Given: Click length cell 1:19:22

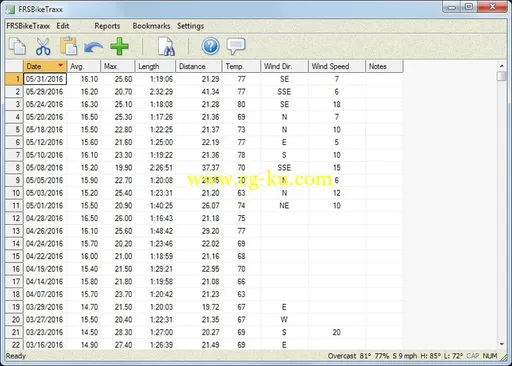Looking at the screenshot, I should click(155, 155).
